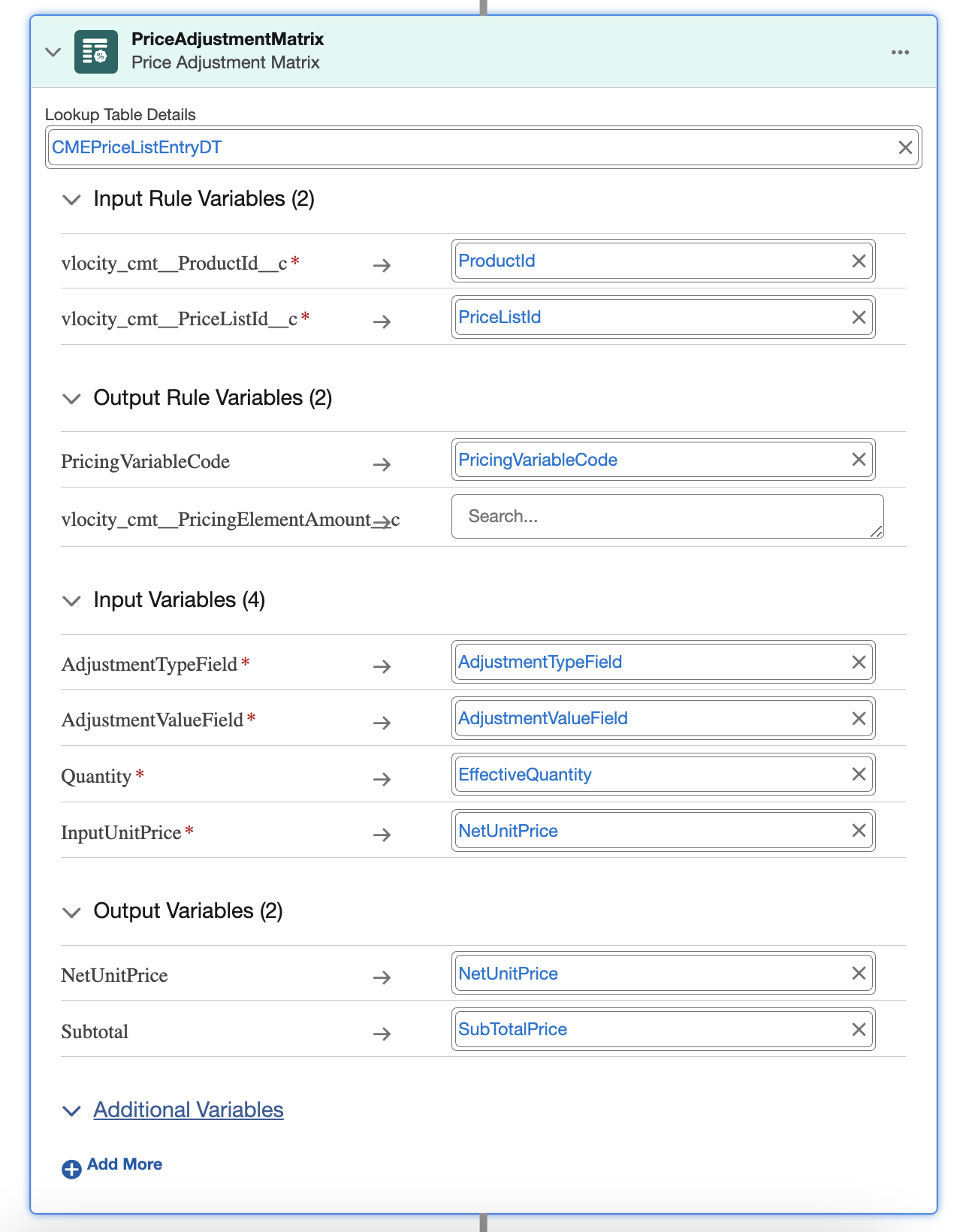
Task: Click the Lookup Table Details field
Action: click(483, 147)
